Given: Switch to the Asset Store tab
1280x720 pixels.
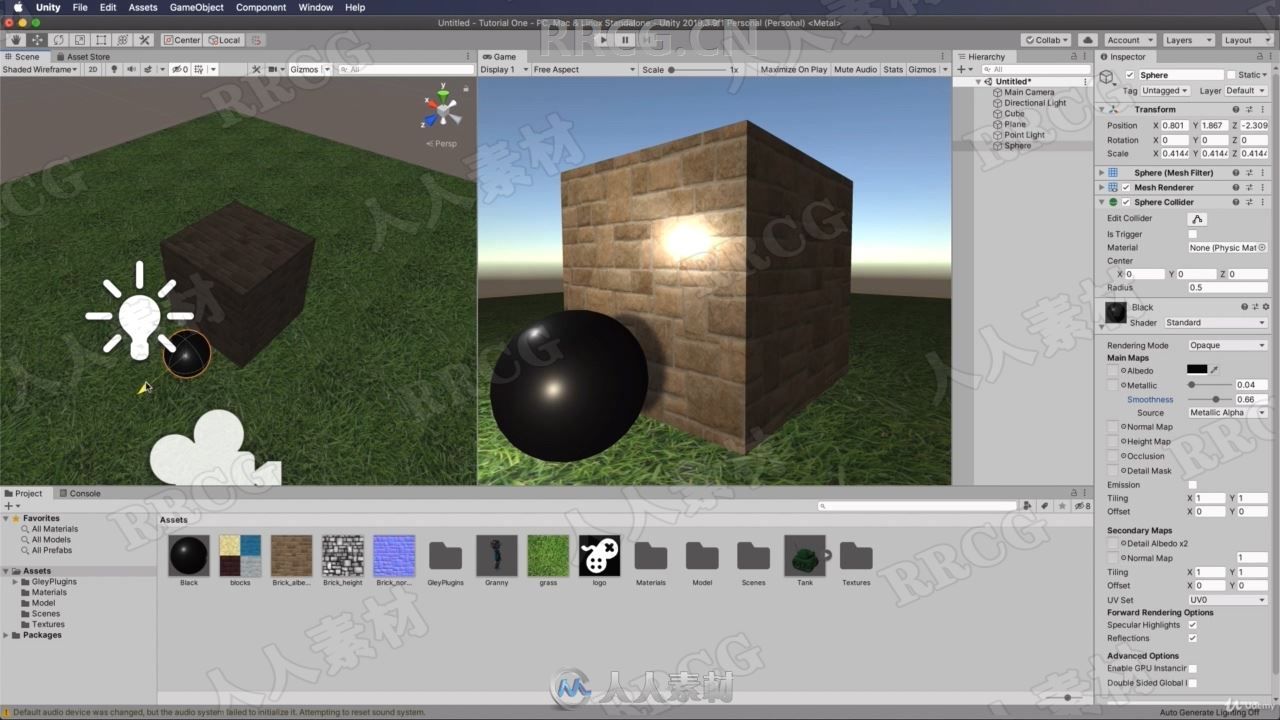Looking at the screenshot, I should [83, 57].
